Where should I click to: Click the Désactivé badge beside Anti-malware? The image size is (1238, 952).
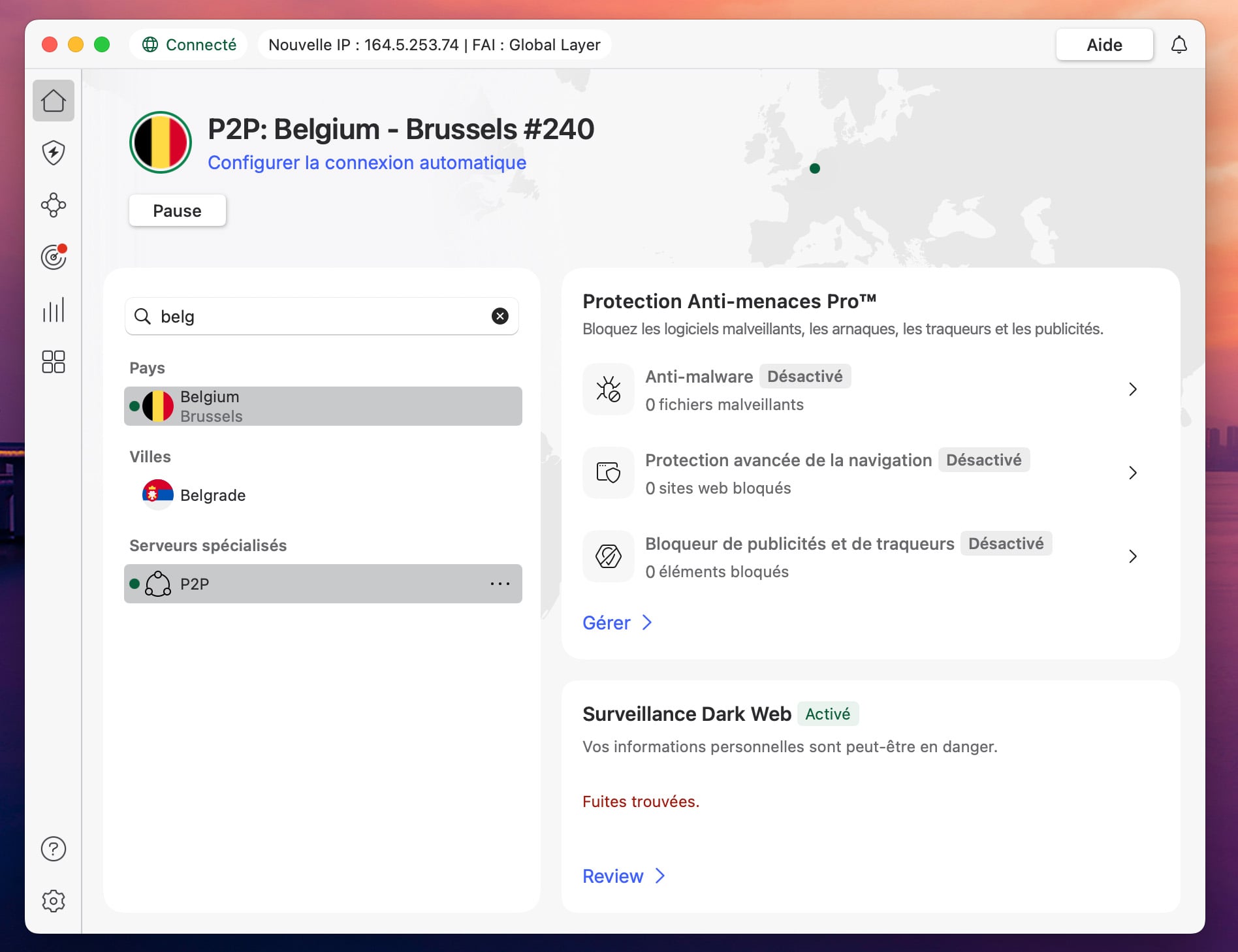coord(805,376)
